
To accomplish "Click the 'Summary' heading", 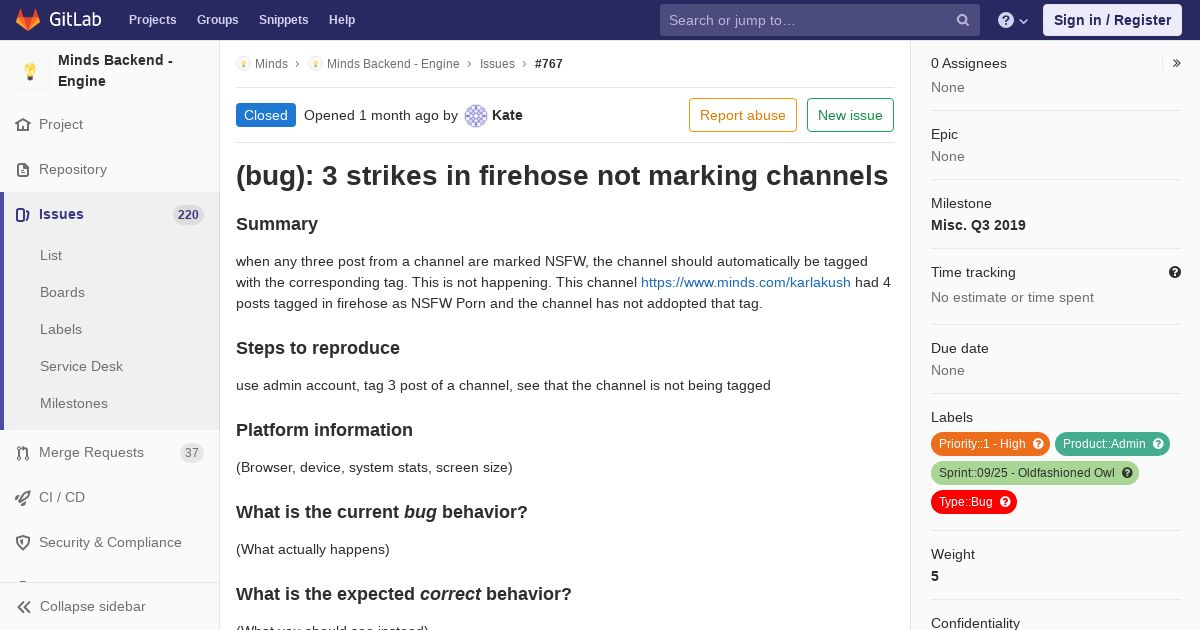I will (277, 224).
